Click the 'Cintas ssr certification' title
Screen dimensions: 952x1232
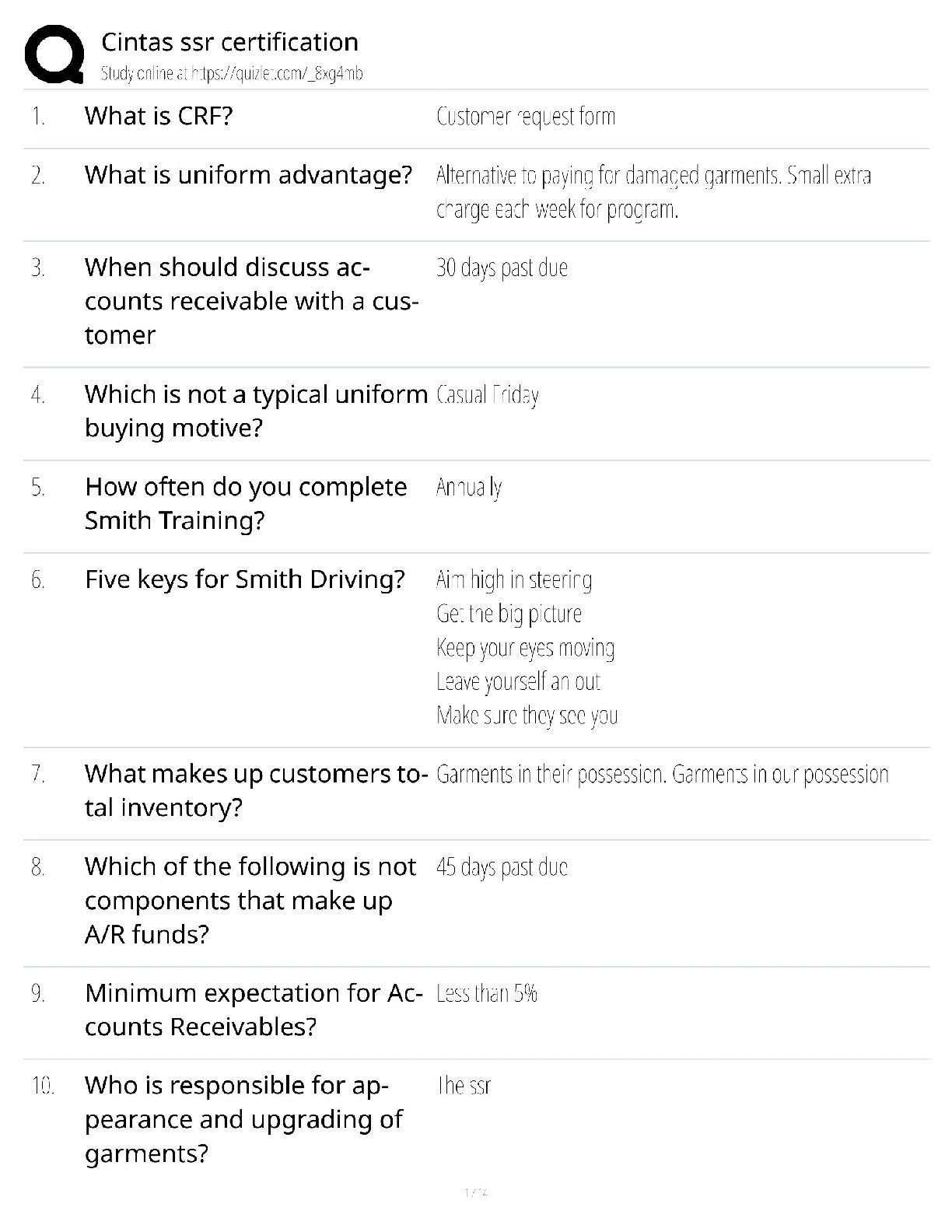tap(229, 42)
